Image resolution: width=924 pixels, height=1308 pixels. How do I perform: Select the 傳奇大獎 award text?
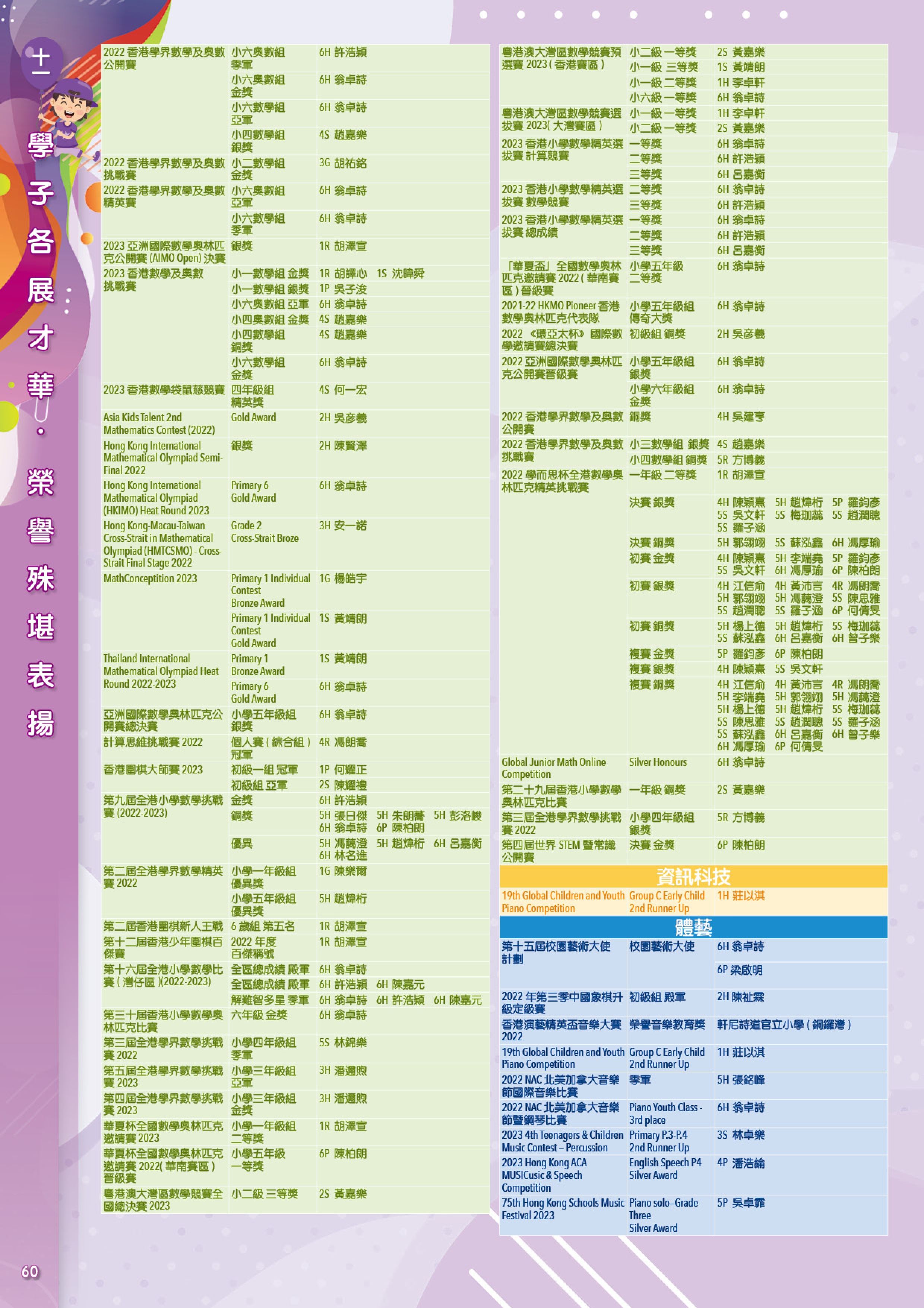click(x=650, y=318)
